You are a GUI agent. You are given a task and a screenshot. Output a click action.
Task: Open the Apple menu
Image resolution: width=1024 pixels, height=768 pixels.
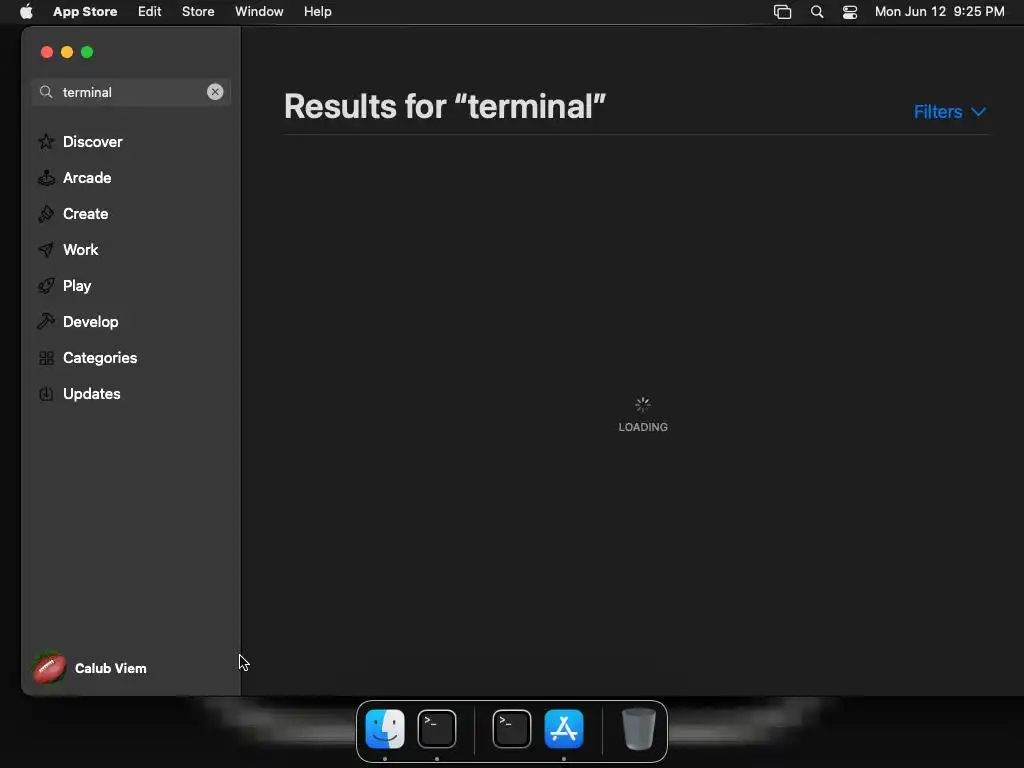pos(26,11)
